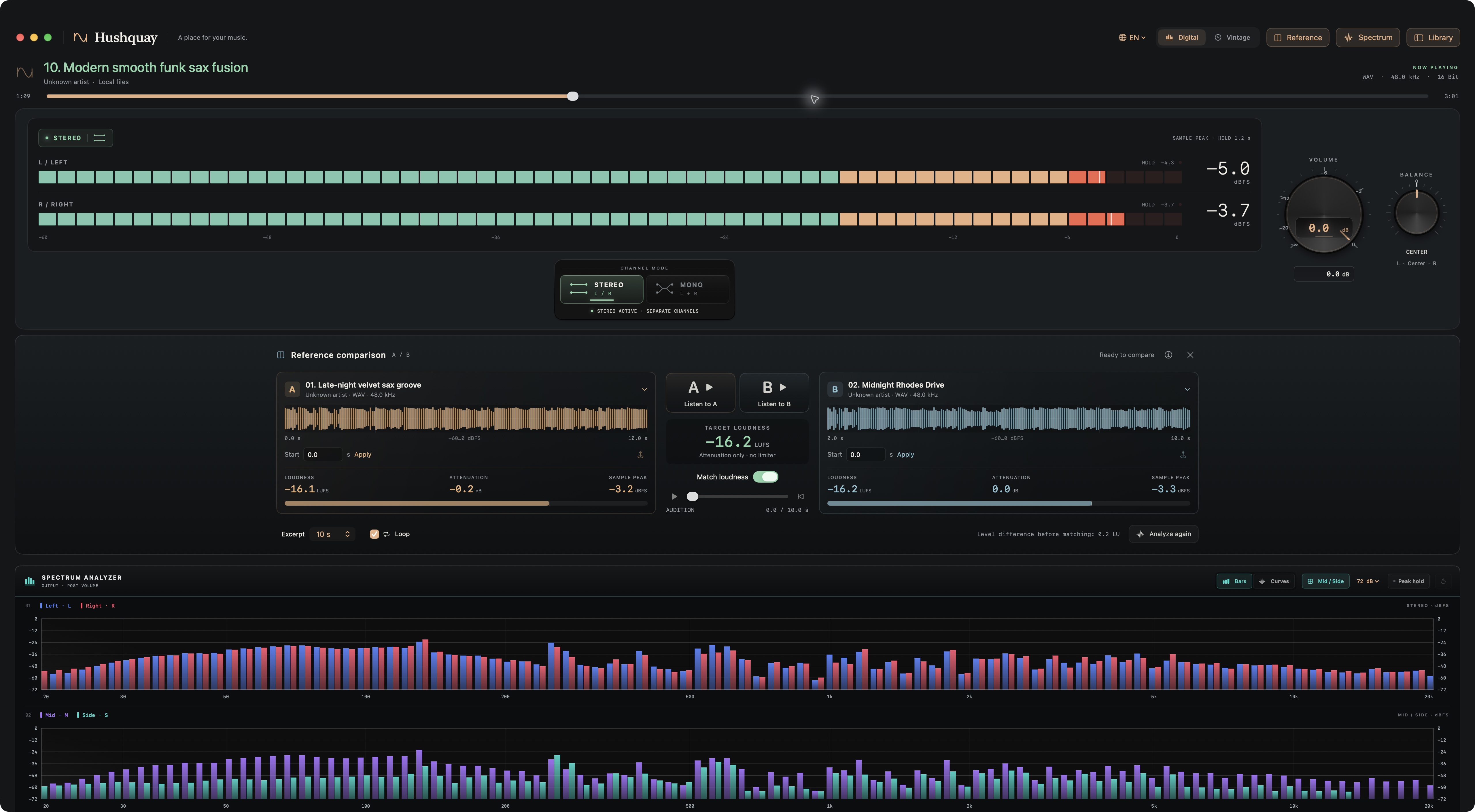Viewport: 1475px width, 812px height.
Task: Click the audition position slider handle
Action: (692, 497)
